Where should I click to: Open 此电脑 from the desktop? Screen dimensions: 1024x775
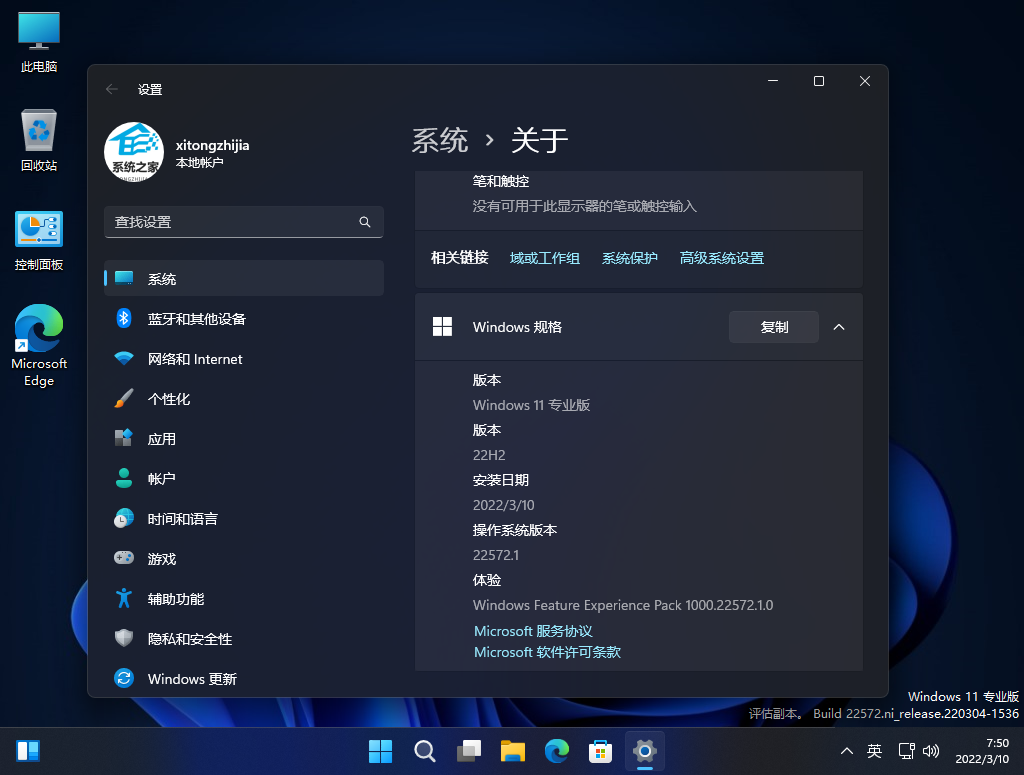[x=37, y=40]
